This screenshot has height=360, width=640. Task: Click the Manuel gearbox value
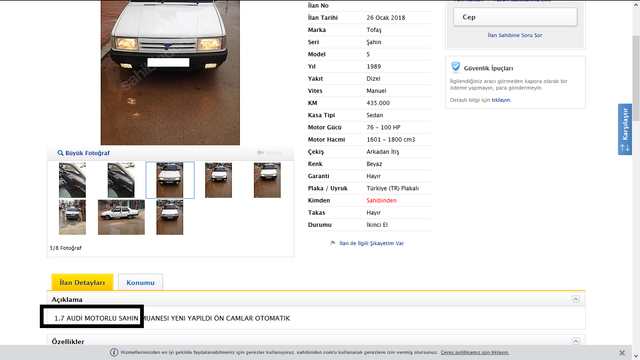[376, 91]
